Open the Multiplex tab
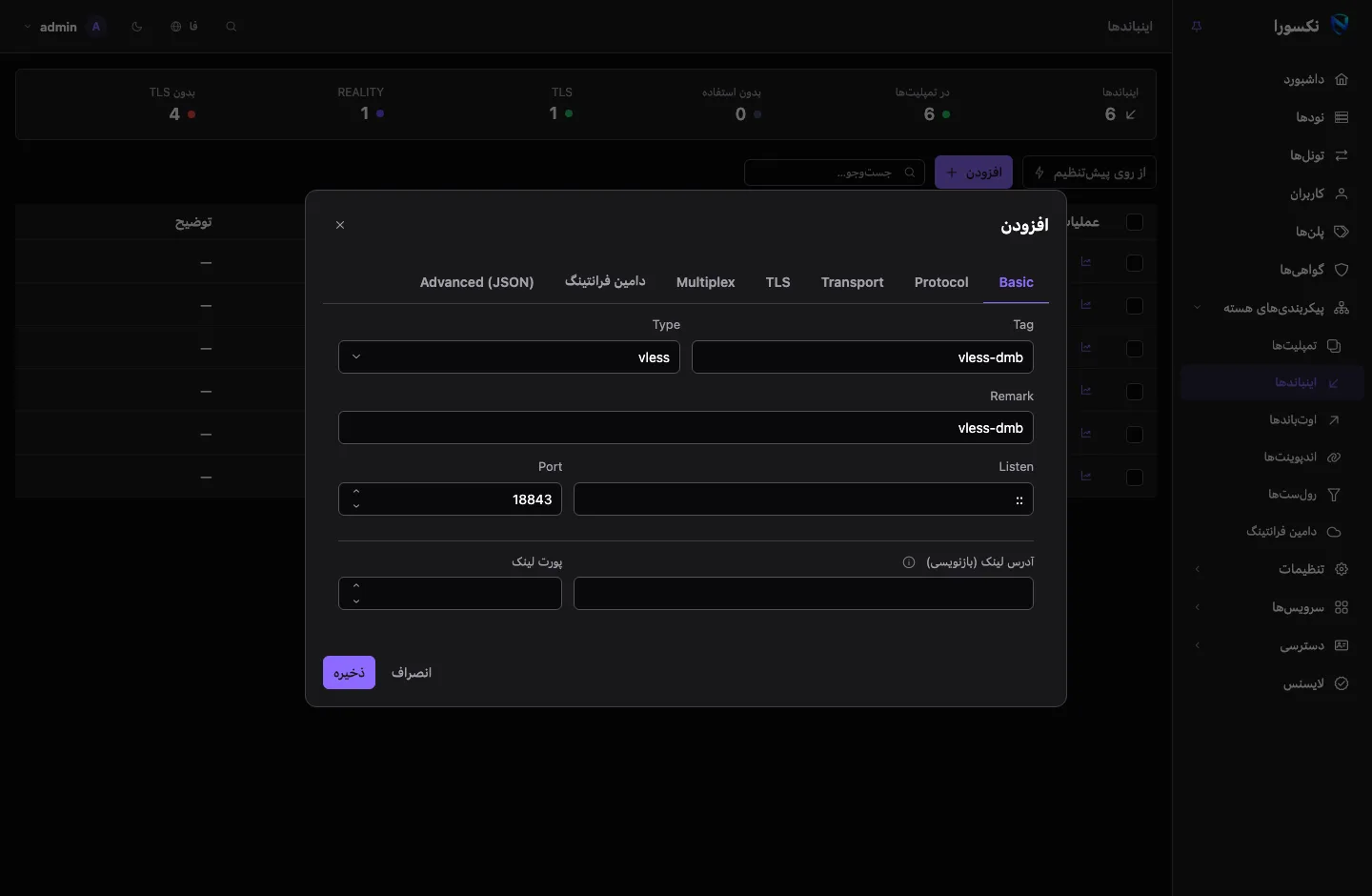Screen dimensions: 1372x896 [x=706, y=282]
